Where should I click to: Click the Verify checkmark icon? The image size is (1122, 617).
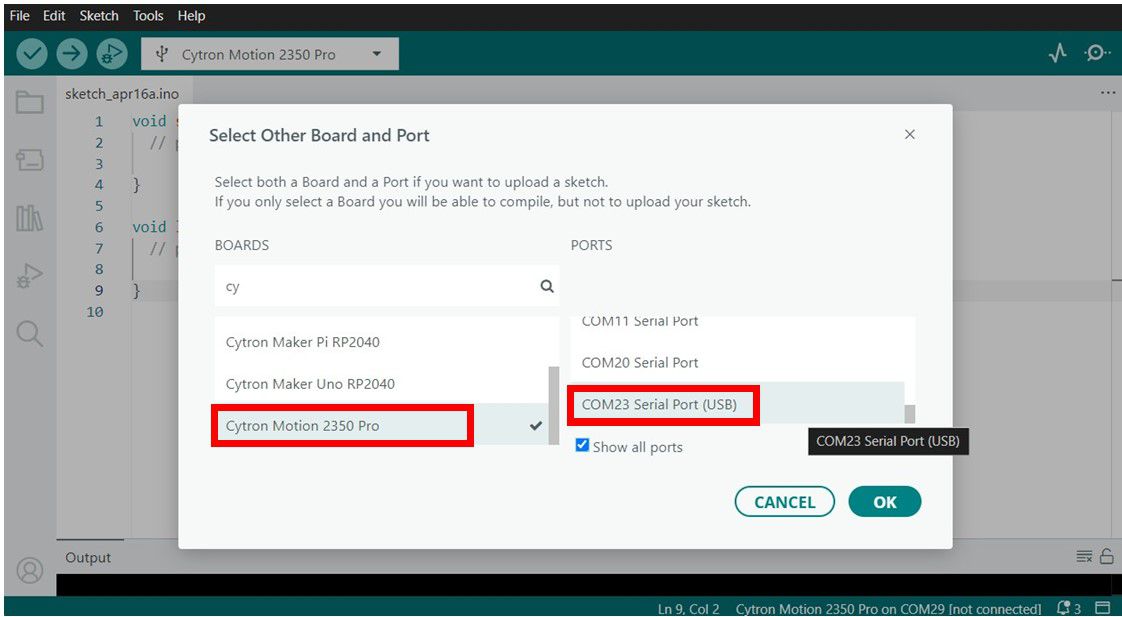point(32,54)
